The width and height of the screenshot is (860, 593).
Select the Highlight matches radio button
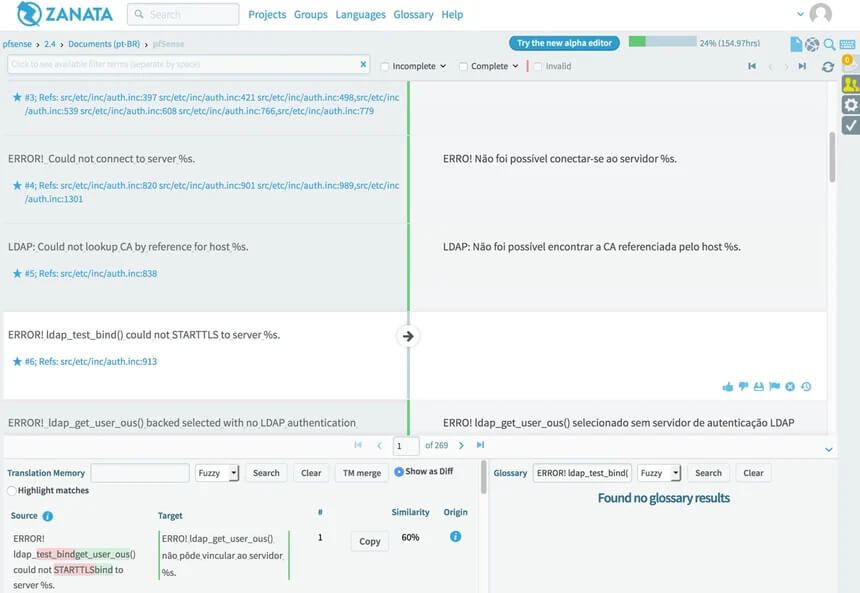[12, 491]
